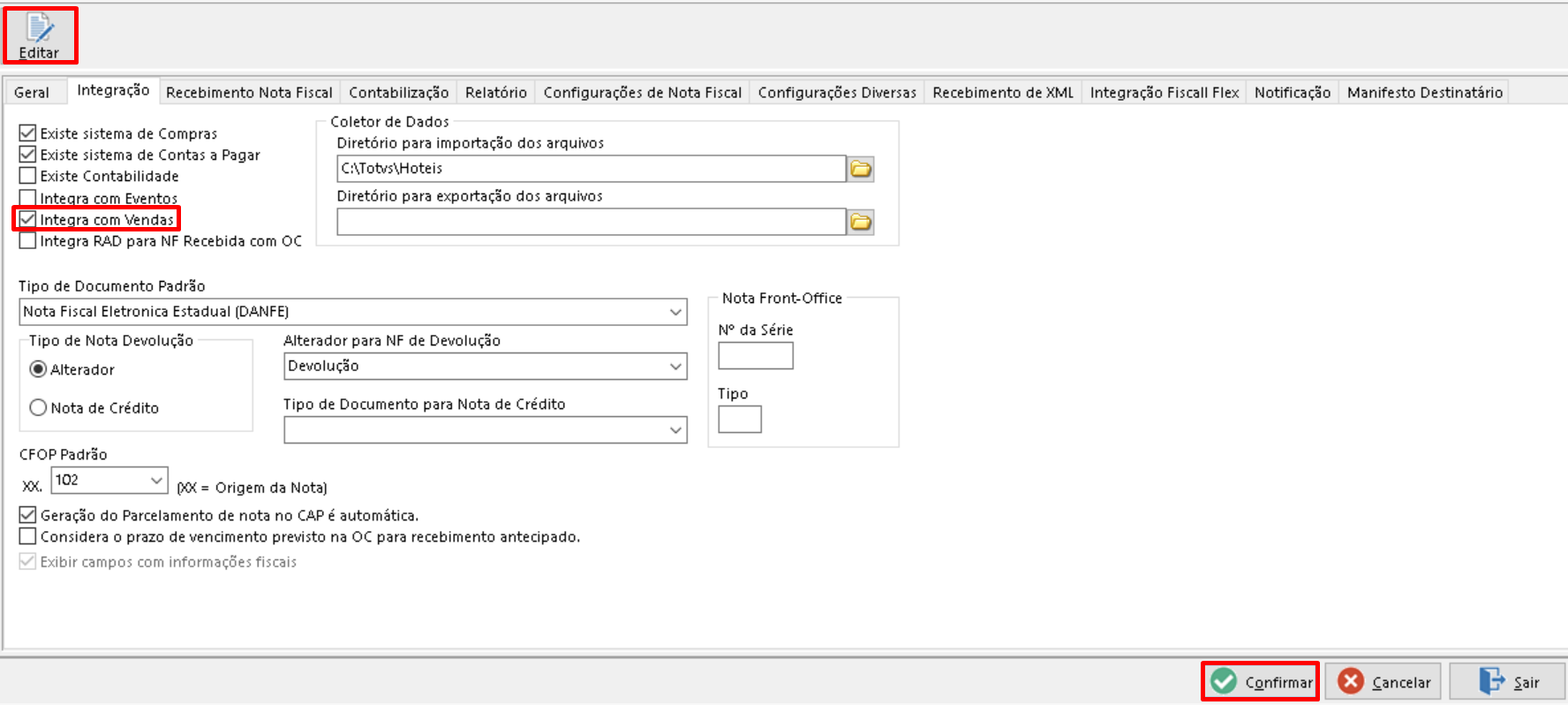Screen dimensions: 1568x705
Task: Click 'Tipo de Nota Devolução' group title
Action: coord(111,341)
